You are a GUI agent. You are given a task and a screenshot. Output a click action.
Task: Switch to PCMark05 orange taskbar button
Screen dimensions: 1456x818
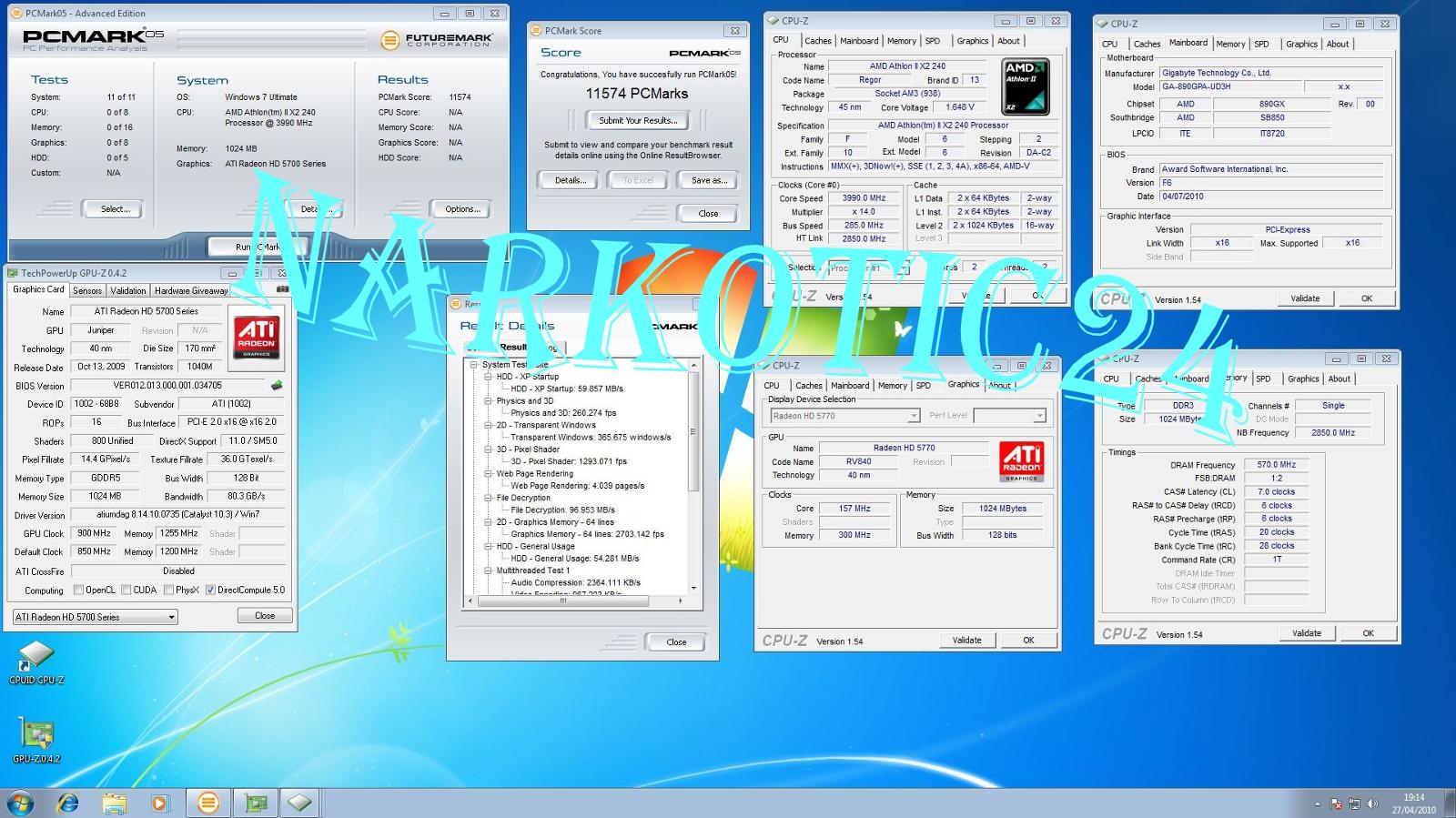[208, 803]
